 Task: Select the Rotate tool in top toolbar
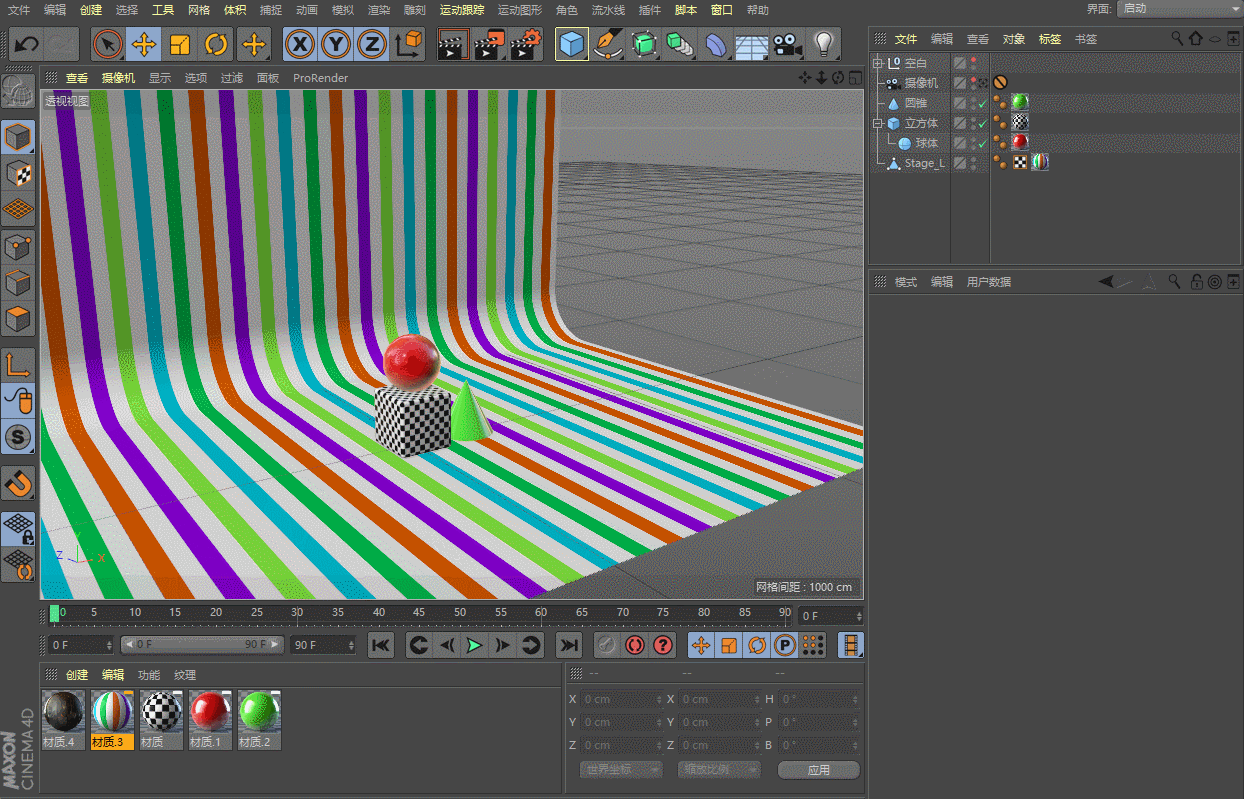pos(216,45)
